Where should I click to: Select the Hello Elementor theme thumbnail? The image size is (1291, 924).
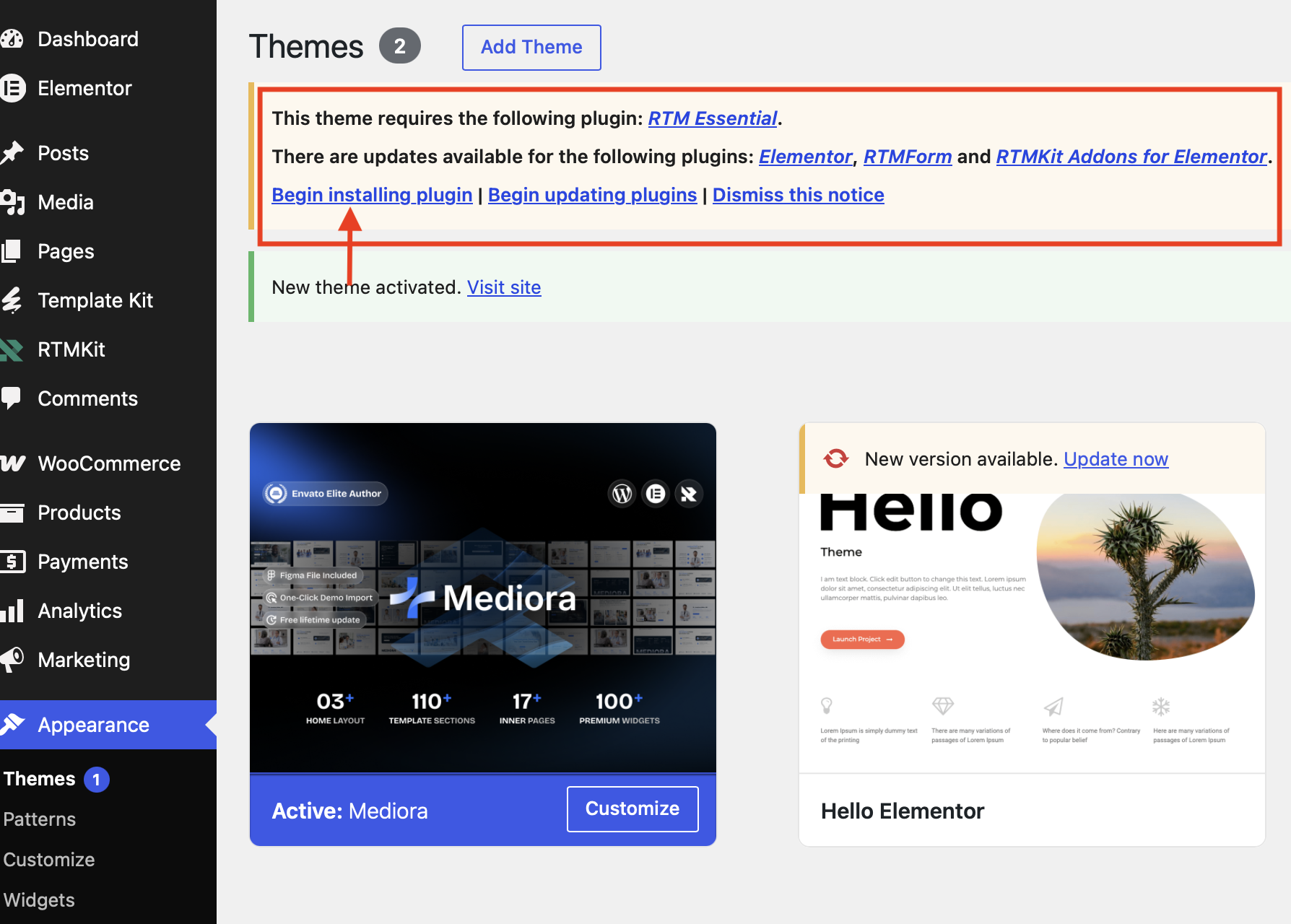click(1032, 633)
